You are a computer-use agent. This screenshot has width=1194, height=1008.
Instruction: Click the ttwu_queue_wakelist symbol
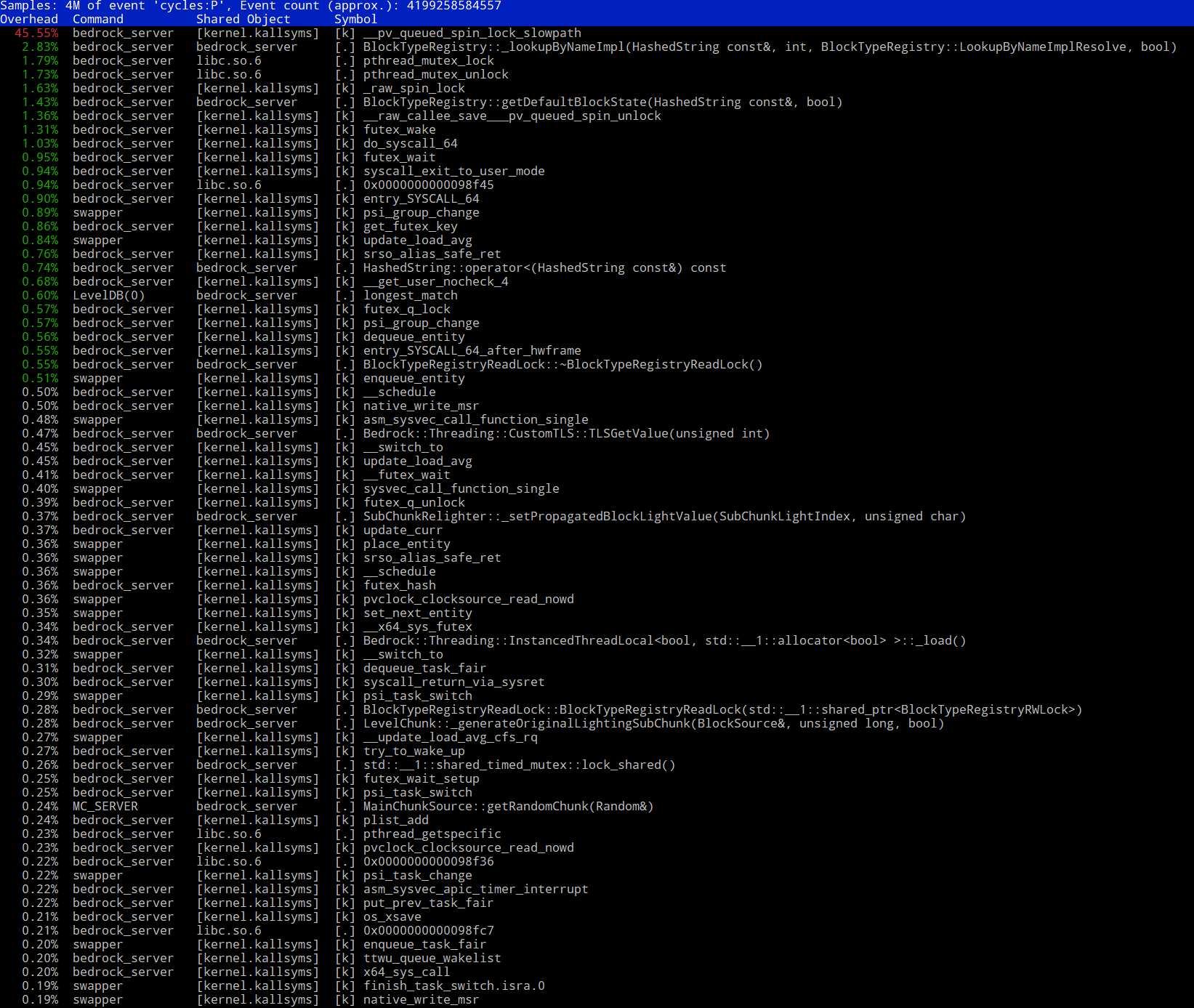pos(432,959)
